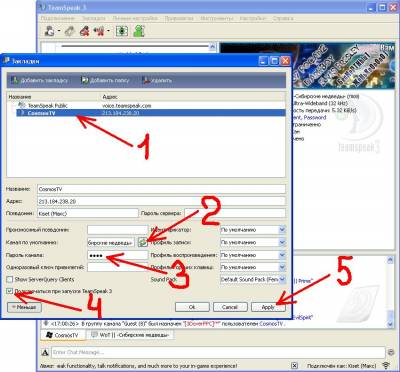Viewport: 400px width, 372px height.
Task: Toggle connect on TeamSpeak 3 startup checkbox
Action: [x=10, y=291]
